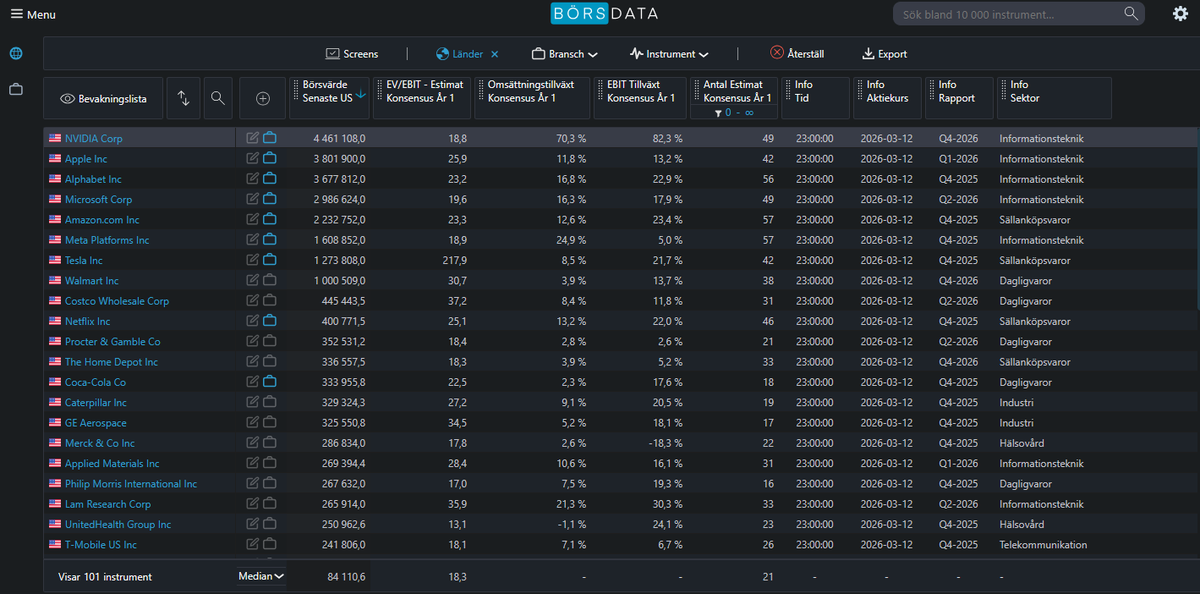
Task: Click the Export button
Action: point(884,54)
